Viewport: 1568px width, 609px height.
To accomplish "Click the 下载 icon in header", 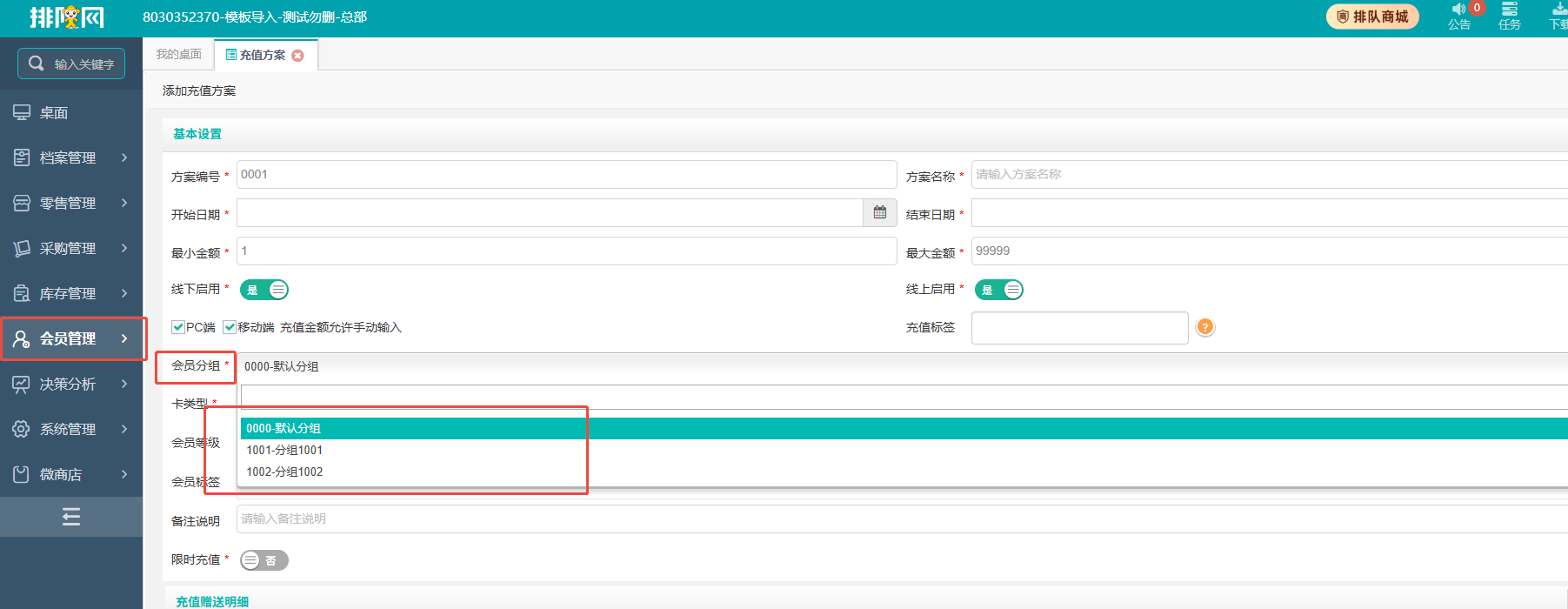I will tap(1560, 10).
